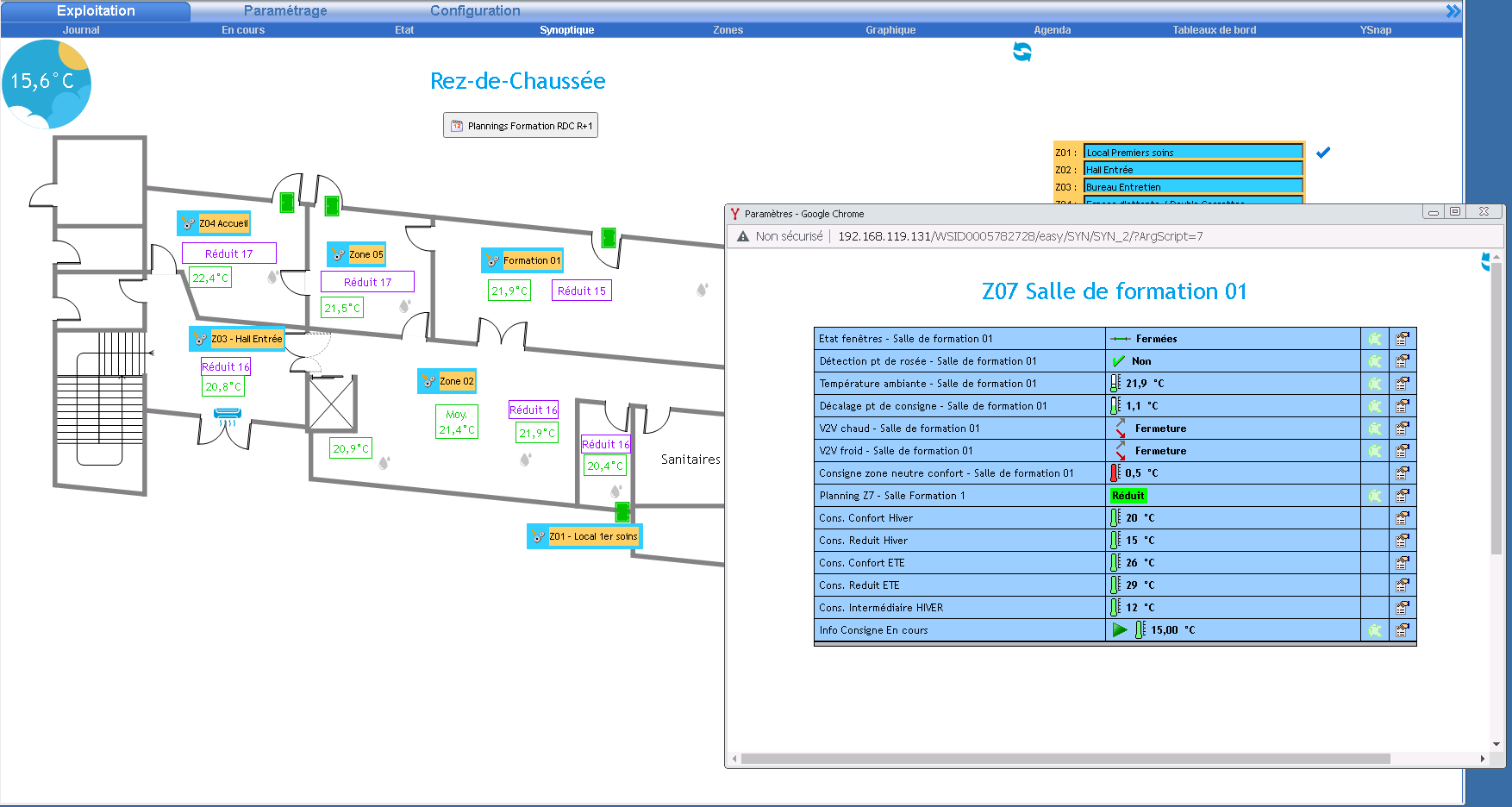The height and width of the screenshot is (807, 1512).
Task: Click green window indicator right of Formation 01
Action: (608, 237)
